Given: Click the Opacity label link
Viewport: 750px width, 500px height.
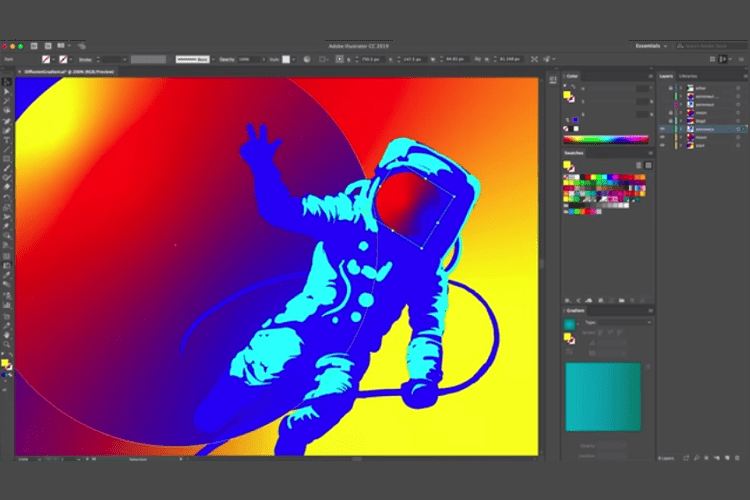Looking at the screenshot, I should click(227, 59).
